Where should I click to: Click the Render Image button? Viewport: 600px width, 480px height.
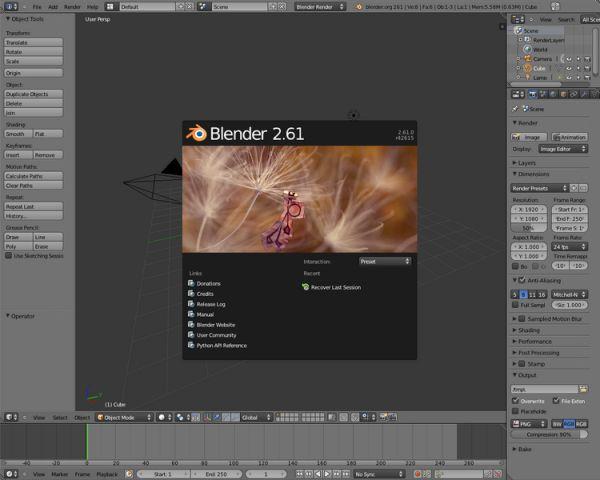528,137
